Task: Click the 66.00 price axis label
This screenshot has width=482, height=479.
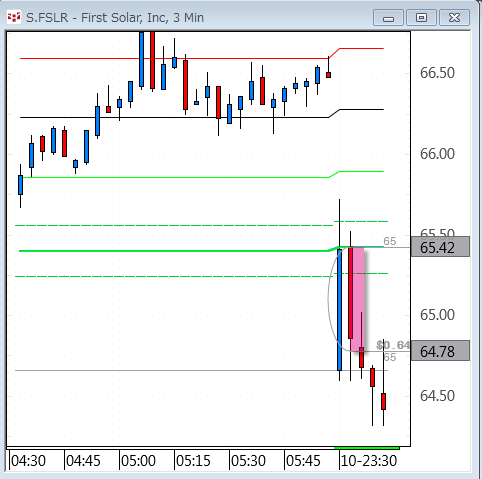Action: click(x=437, y=154)
